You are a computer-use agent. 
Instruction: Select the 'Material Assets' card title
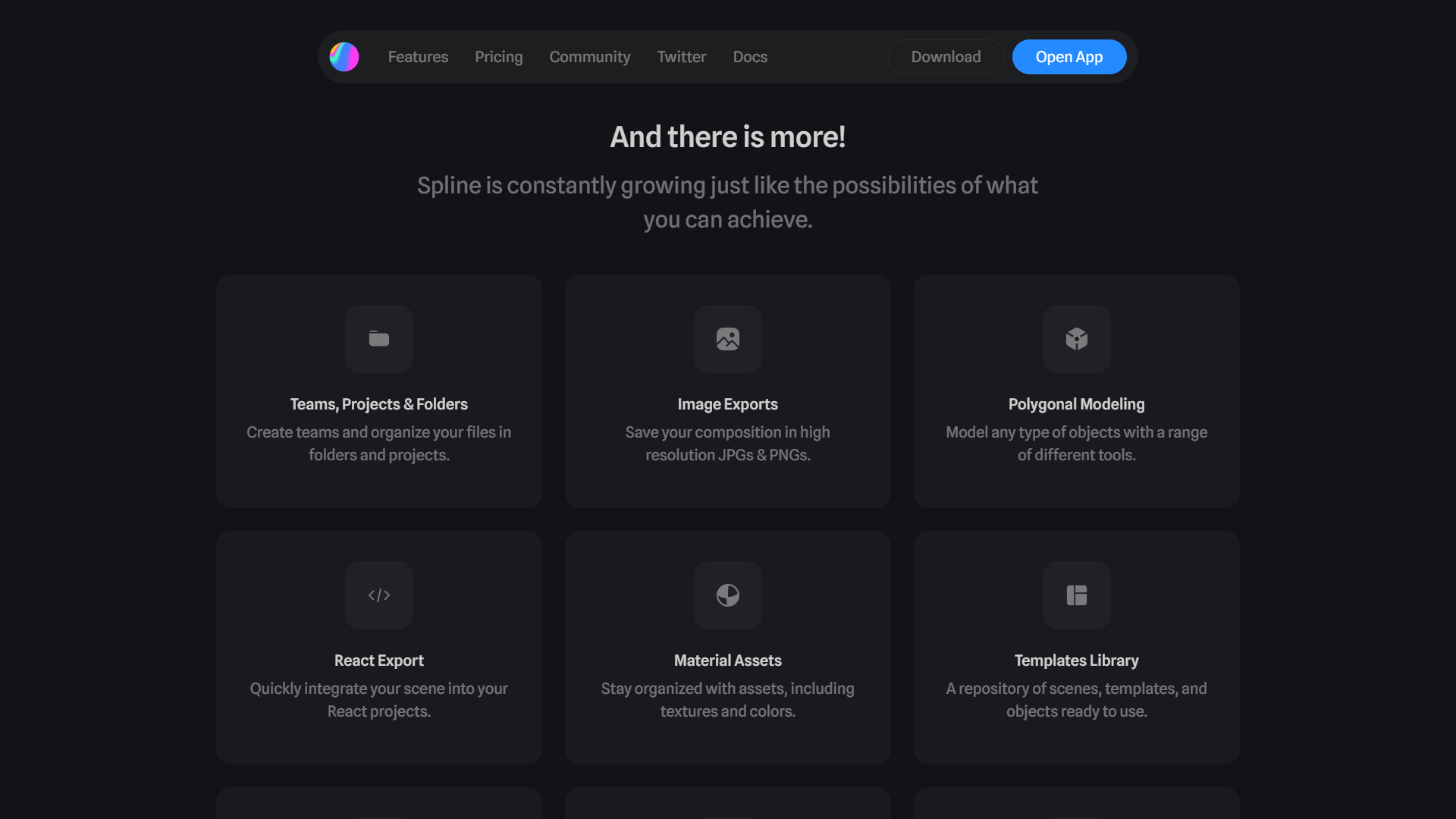(x=728, y=661)
